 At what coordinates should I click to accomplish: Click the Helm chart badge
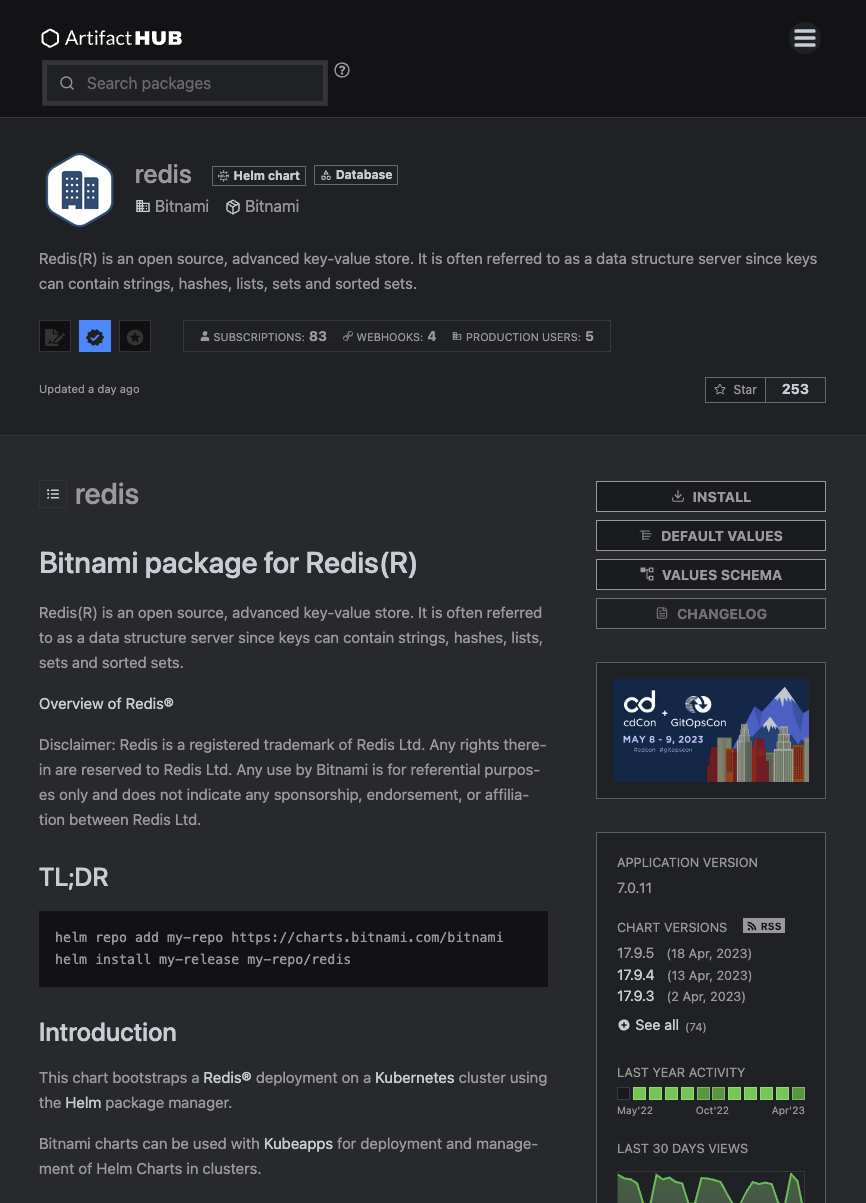coord(258,175)
